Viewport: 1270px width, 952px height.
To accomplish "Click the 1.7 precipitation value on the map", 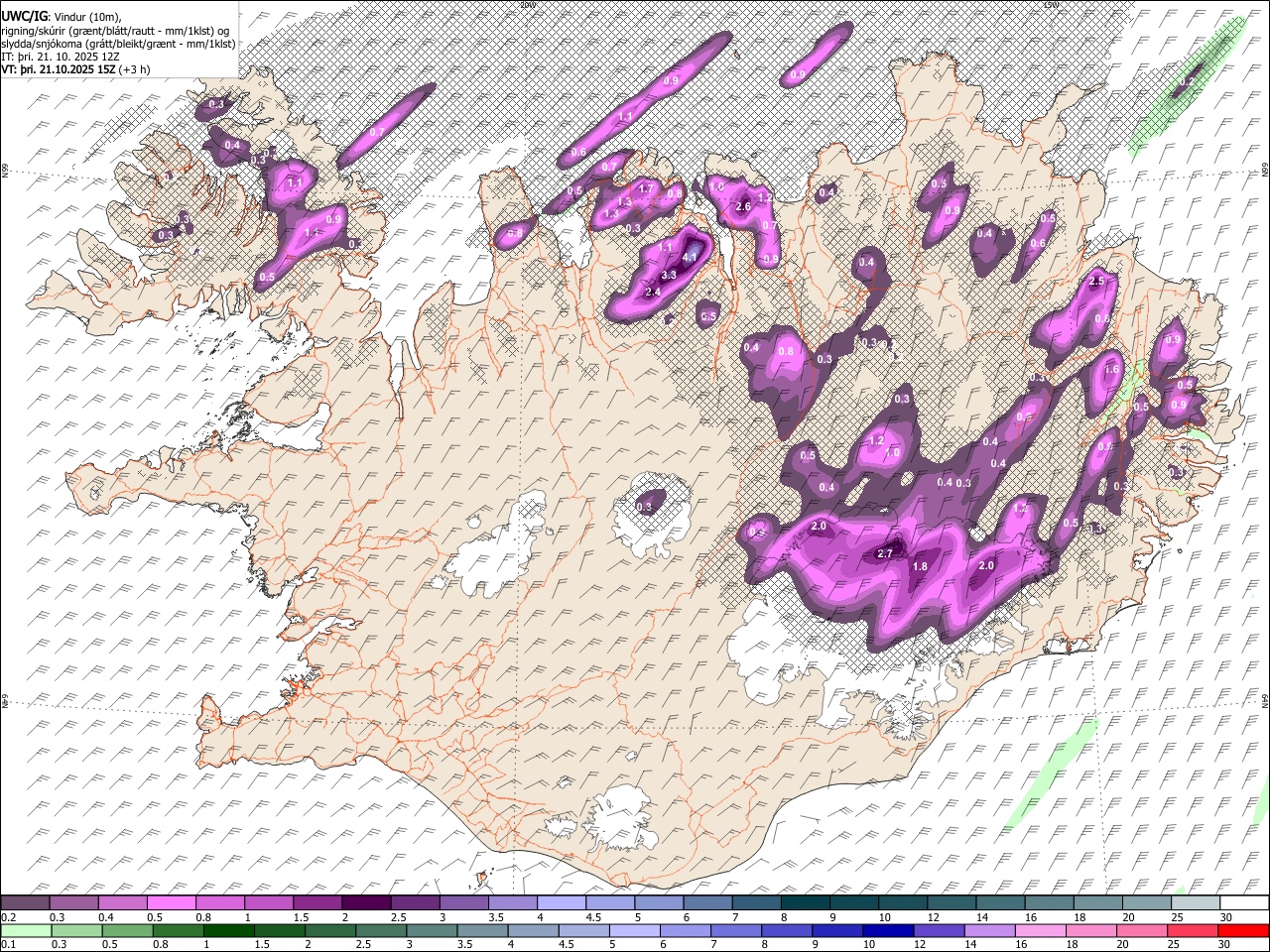I will coord(645,188).
